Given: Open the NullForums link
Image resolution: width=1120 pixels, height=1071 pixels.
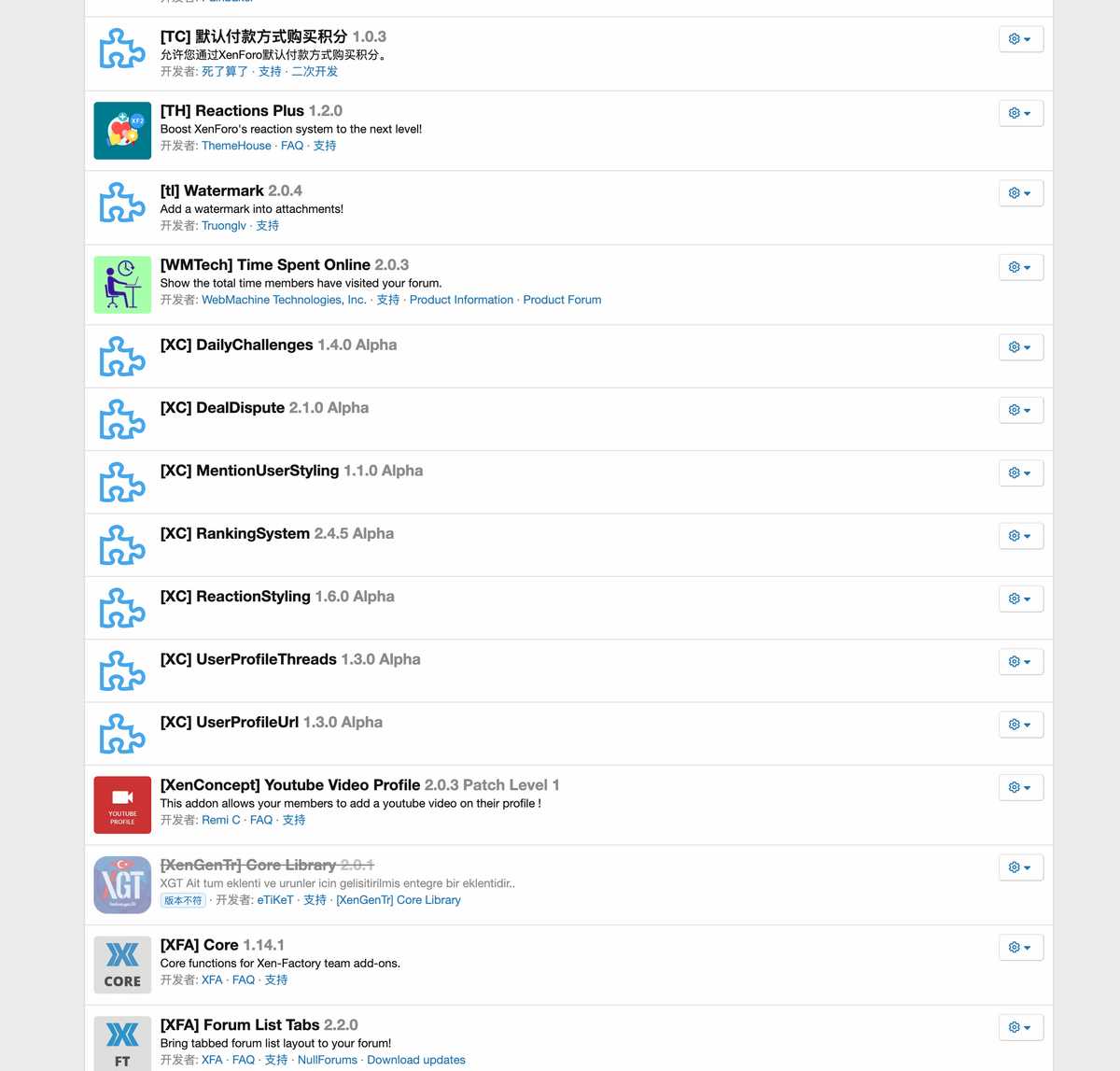Looking at the screenshot, I should click(328, 1060).
